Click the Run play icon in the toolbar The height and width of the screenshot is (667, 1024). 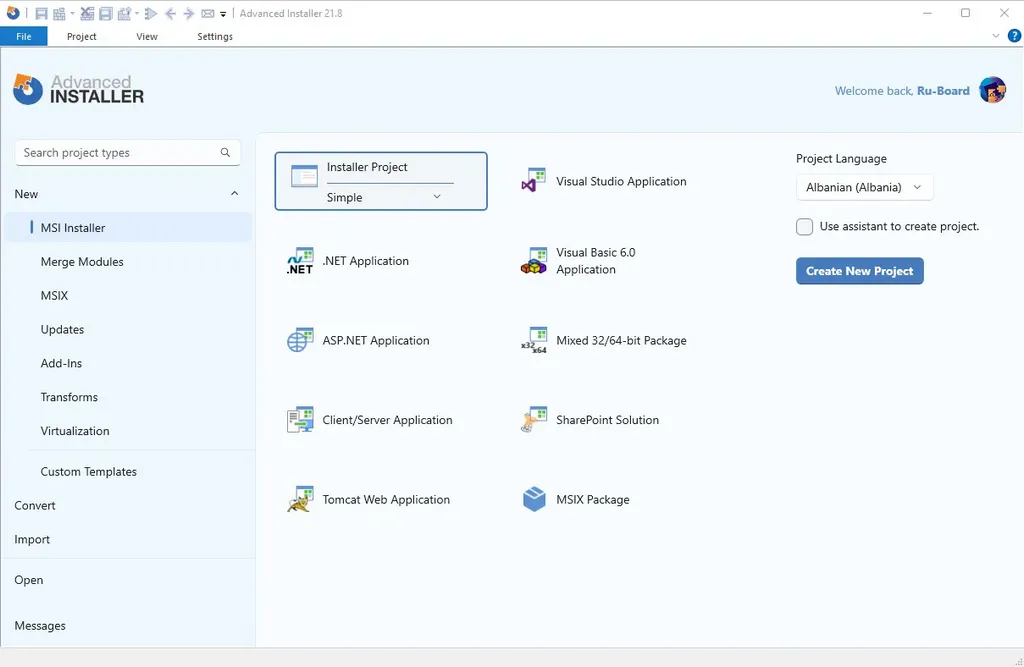(x=151, y=13)
